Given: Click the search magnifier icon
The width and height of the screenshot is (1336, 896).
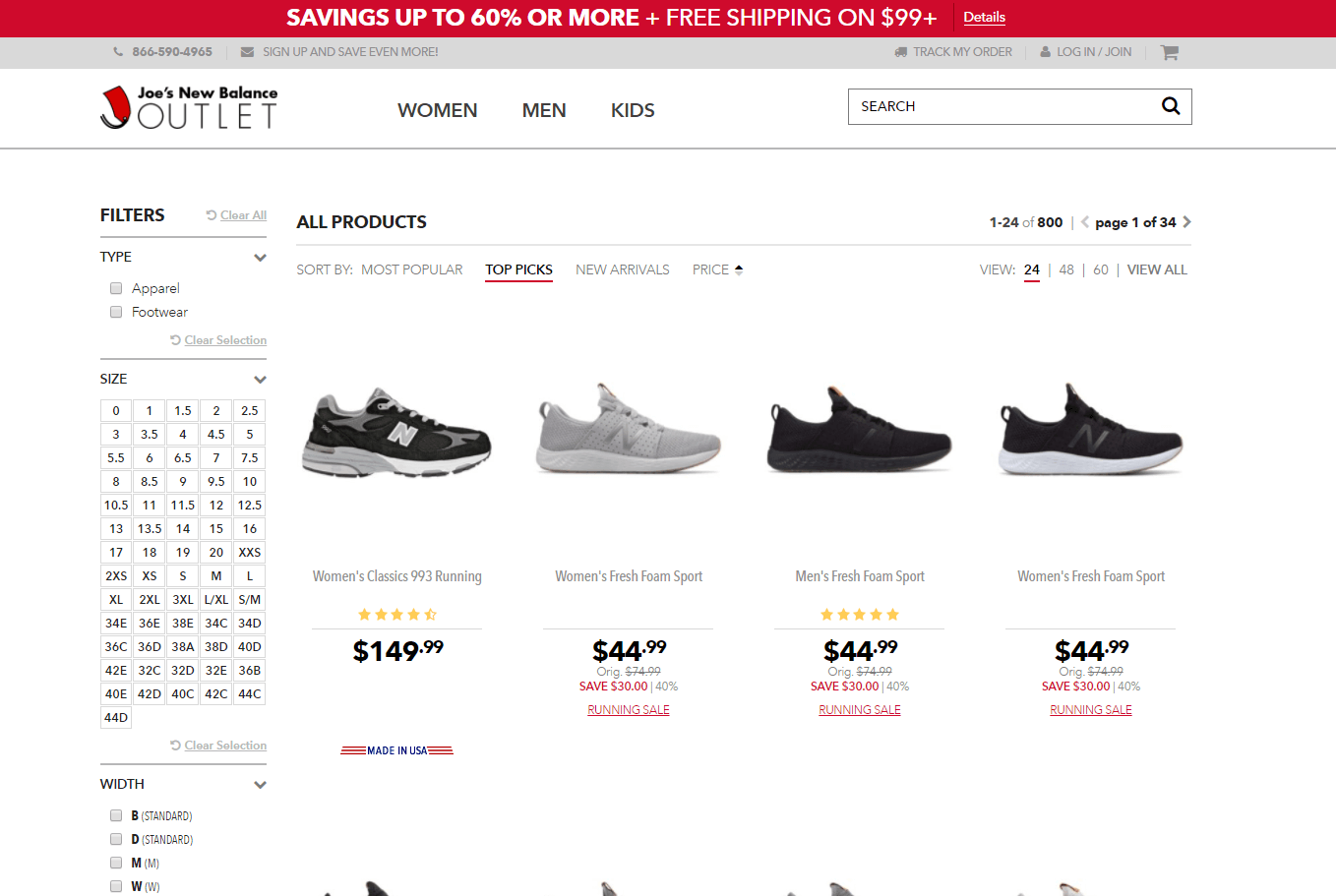Looking at the screenshot, I should tap(1171, 106).
